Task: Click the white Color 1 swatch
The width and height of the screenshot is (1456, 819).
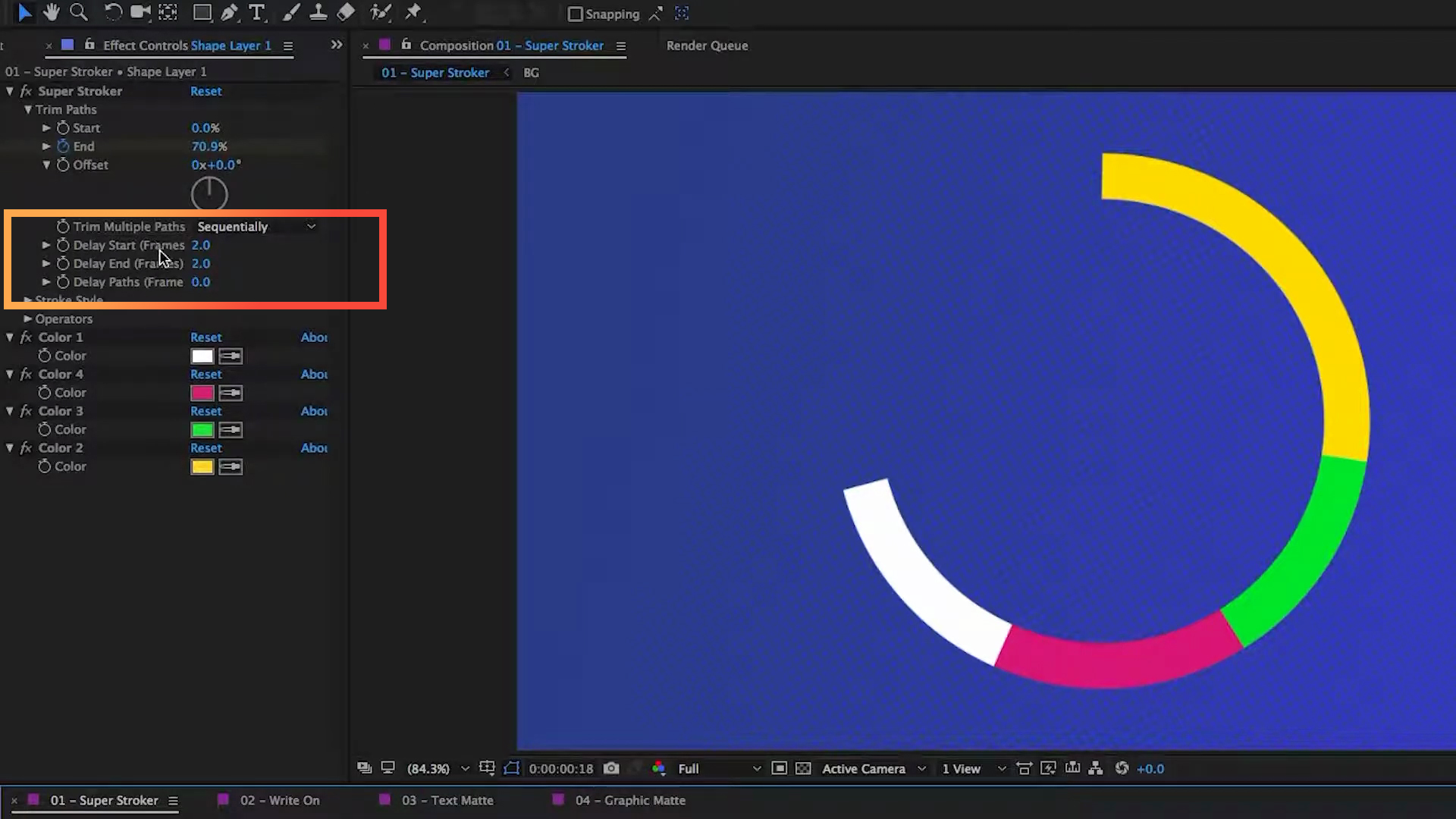Action: (x=202, y=356)
